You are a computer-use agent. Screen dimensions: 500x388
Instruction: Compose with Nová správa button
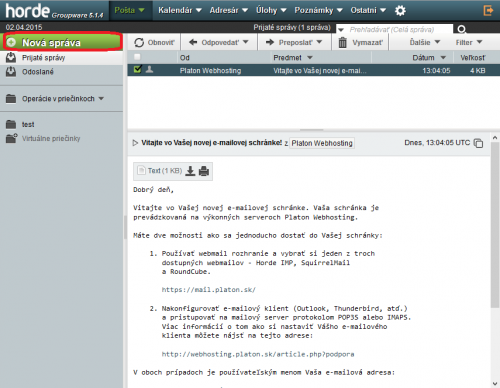pos(62,42)
